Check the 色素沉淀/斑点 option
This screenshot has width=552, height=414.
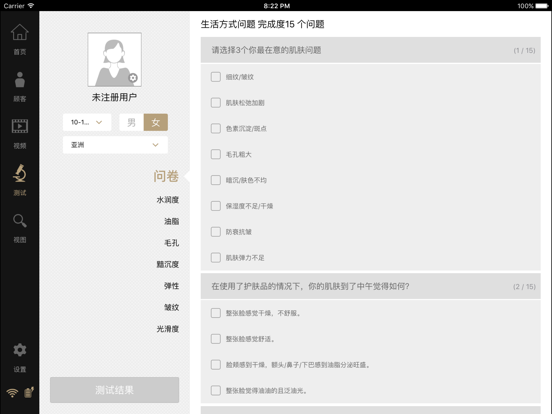tap(216, 128)
